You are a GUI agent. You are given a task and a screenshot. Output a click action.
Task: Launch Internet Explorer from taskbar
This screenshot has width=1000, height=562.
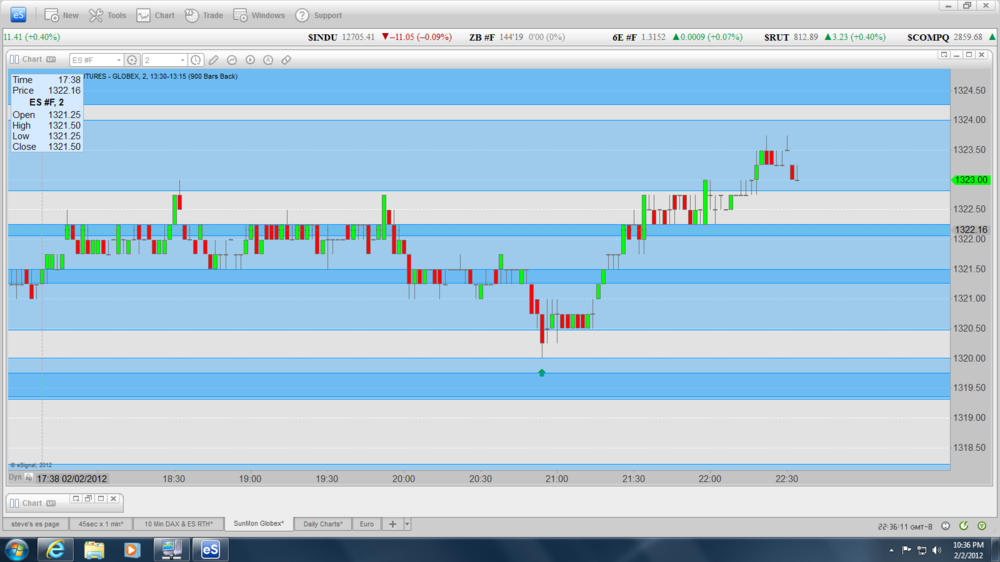(55, 550)
